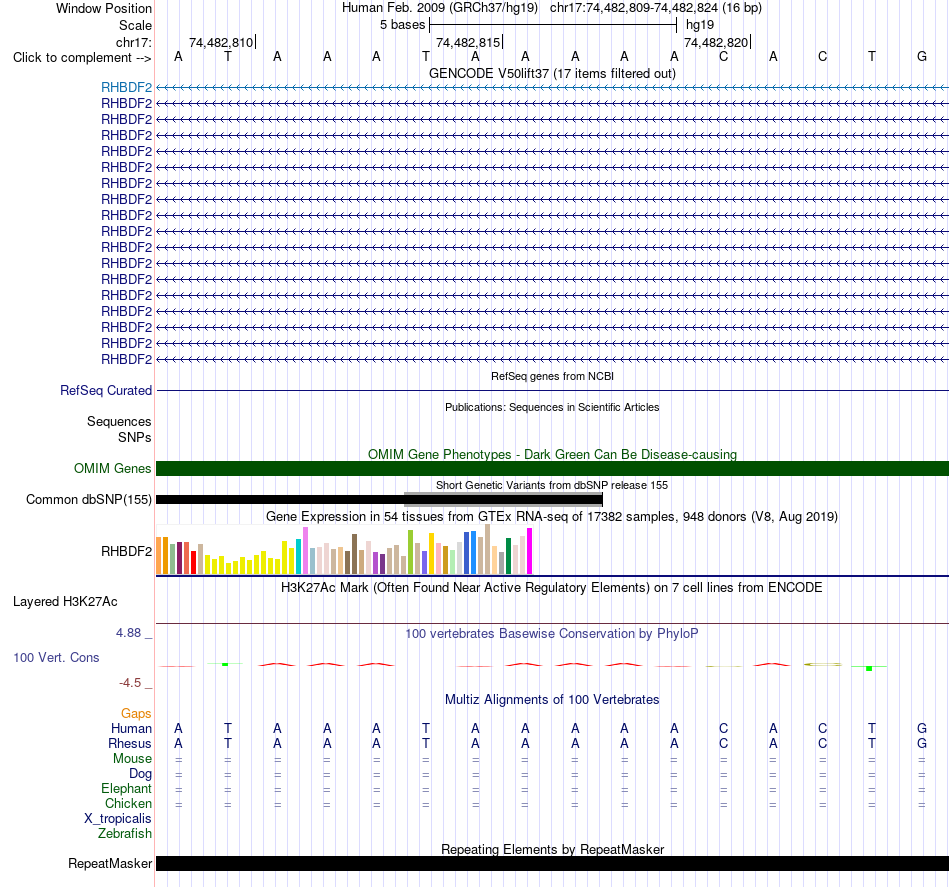
Task: Click the G base in the Human alignment row
Action: click(922, 728)
